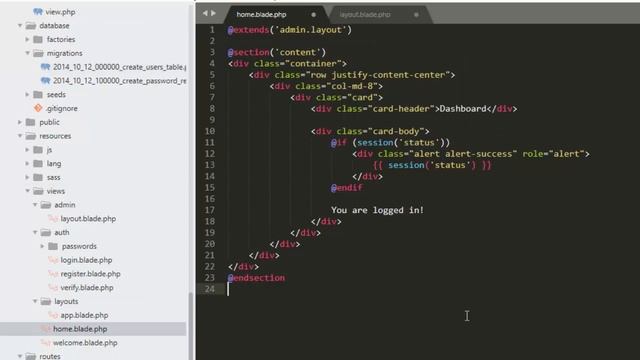
Task: Close the unsaved layout.blade.php tab dot
Action: (x=416, y=15)
